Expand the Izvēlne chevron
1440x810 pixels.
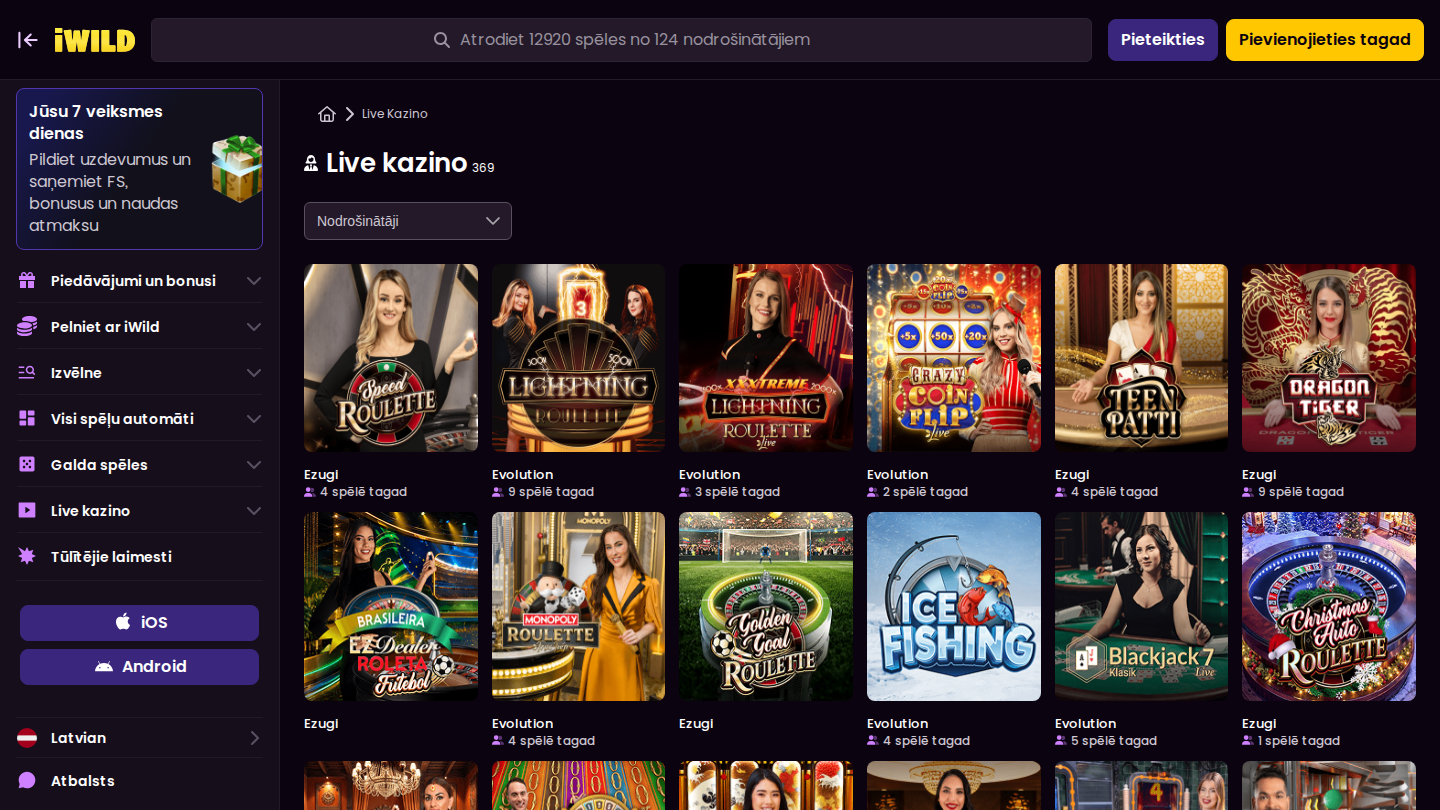tap(254, 373)
